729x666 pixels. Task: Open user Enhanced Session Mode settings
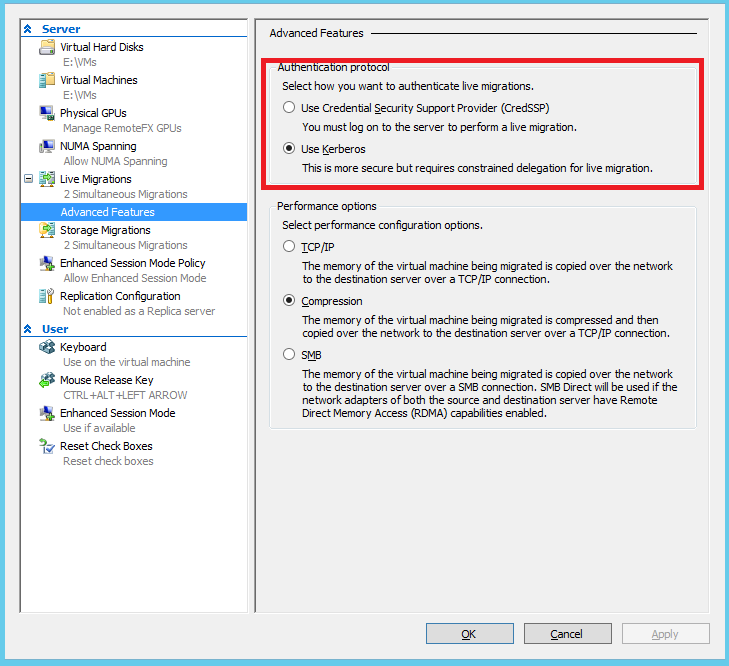point(117,413)
